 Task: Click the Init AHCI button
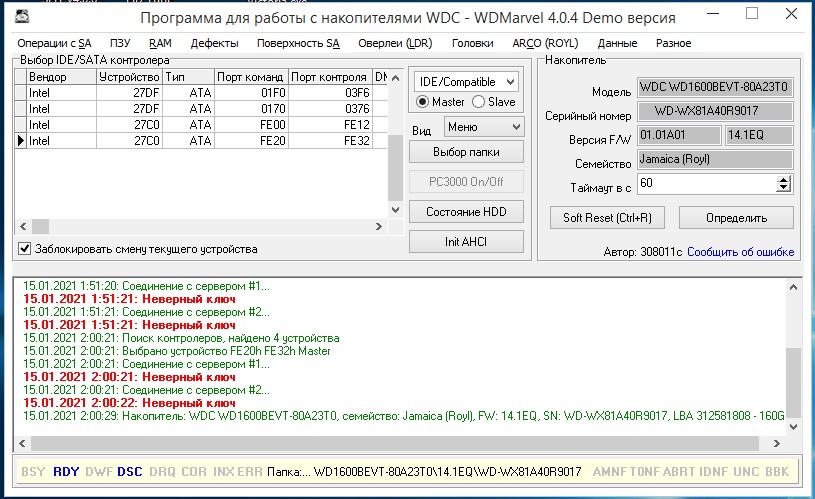point(466,242)
